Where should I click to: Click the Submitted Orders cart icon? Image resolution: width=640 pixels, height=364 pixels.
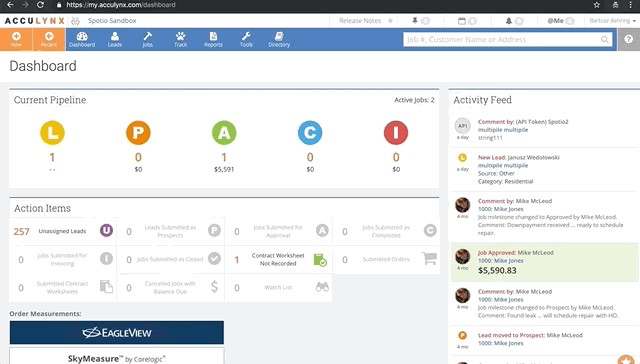[429, 258]
